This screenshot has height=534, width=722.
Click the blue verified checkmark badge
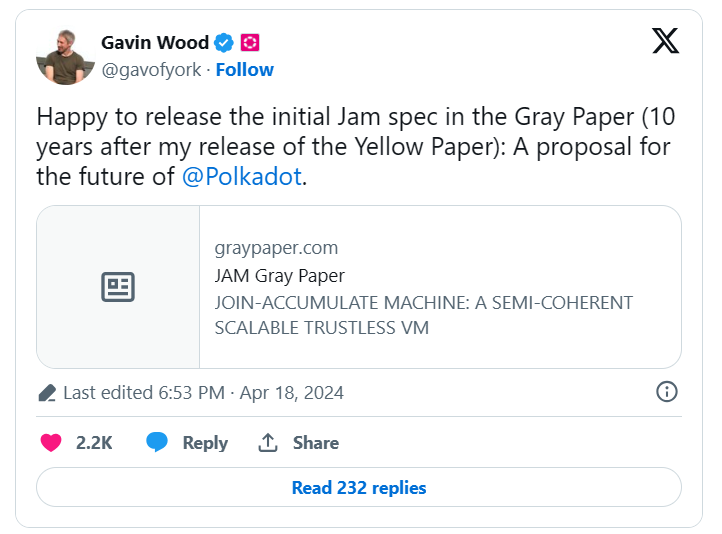(x=225, y=42)
